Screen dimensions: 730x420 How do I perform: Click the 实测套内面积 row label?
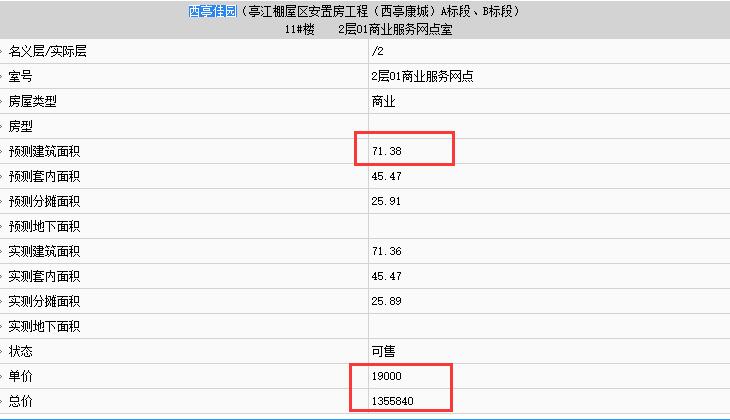44,277
